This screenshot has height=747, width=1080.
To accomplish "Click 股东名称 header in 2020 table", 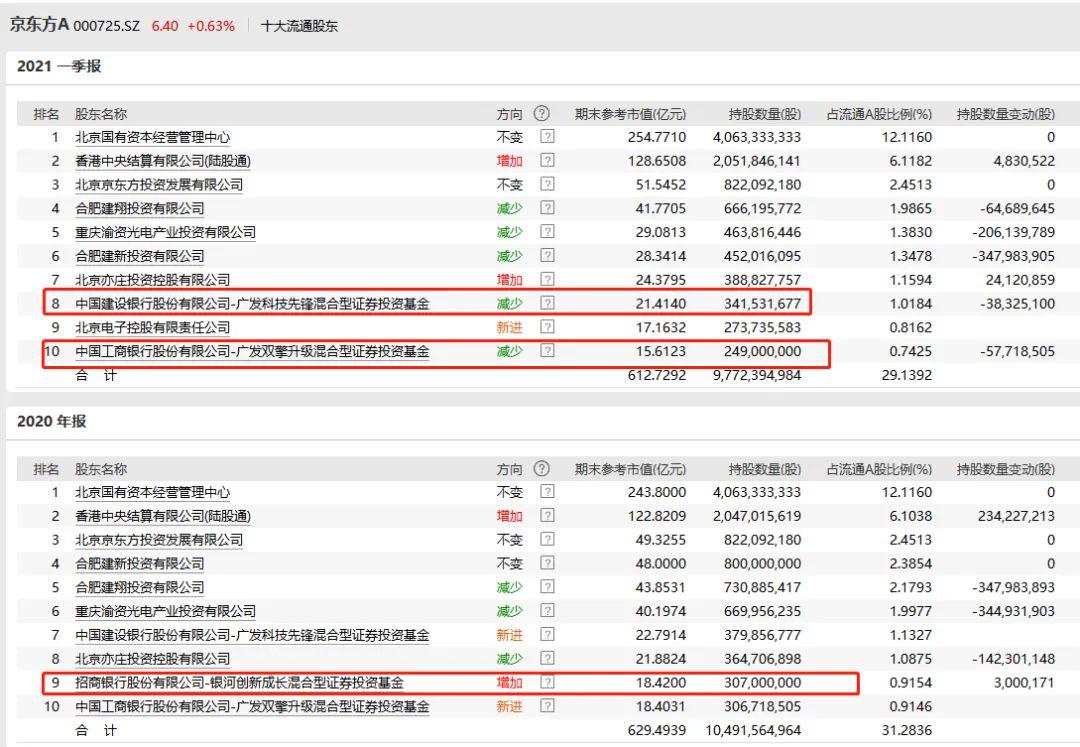I will [101, 470].
